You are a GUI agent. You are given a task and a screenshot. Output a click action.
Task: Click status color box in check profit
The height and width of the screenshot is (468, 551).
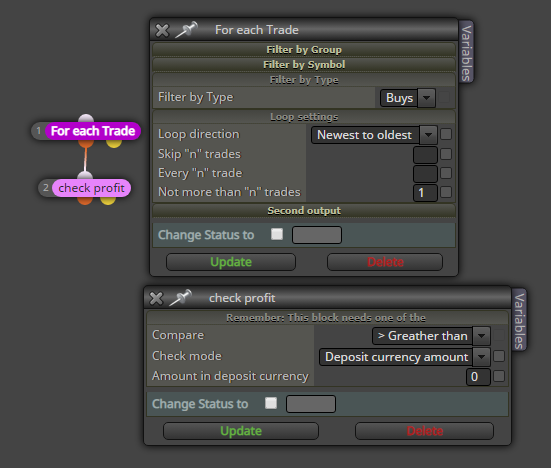311,404
